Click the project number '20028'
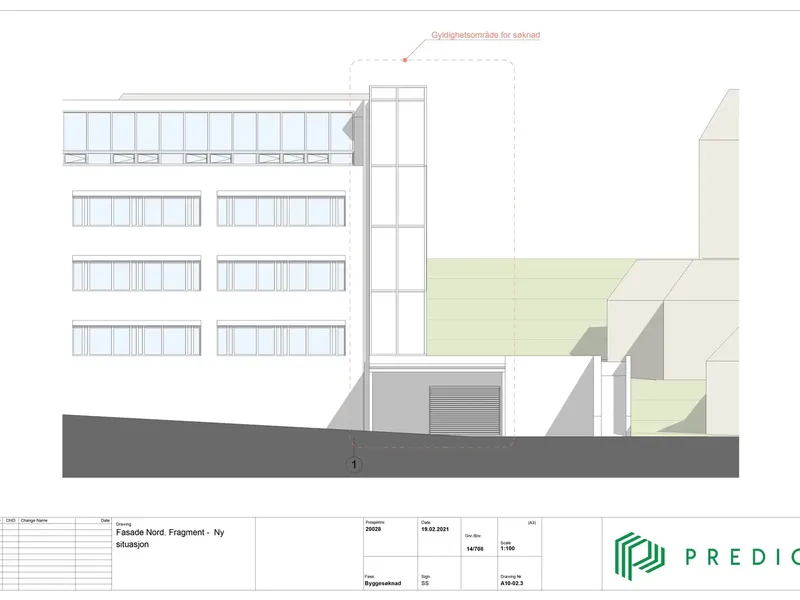Viewport: 800px width, 600px height. pyautogui.click(x=373, y=529)
